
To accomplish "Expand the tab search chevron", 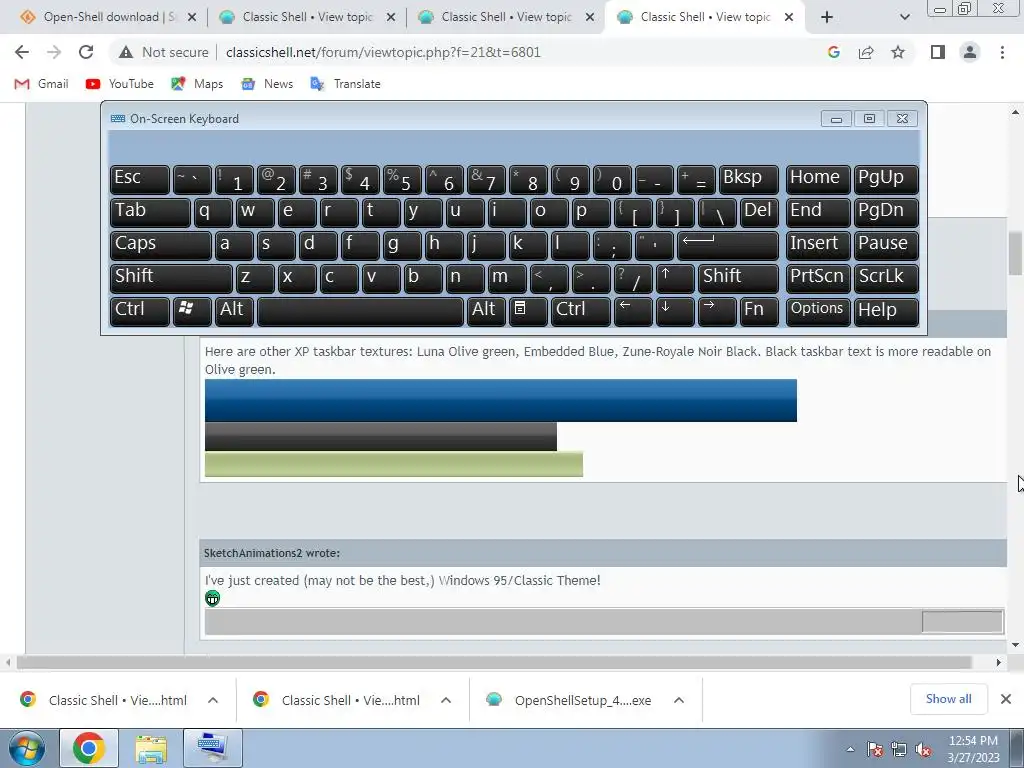I will coord(904,17).
